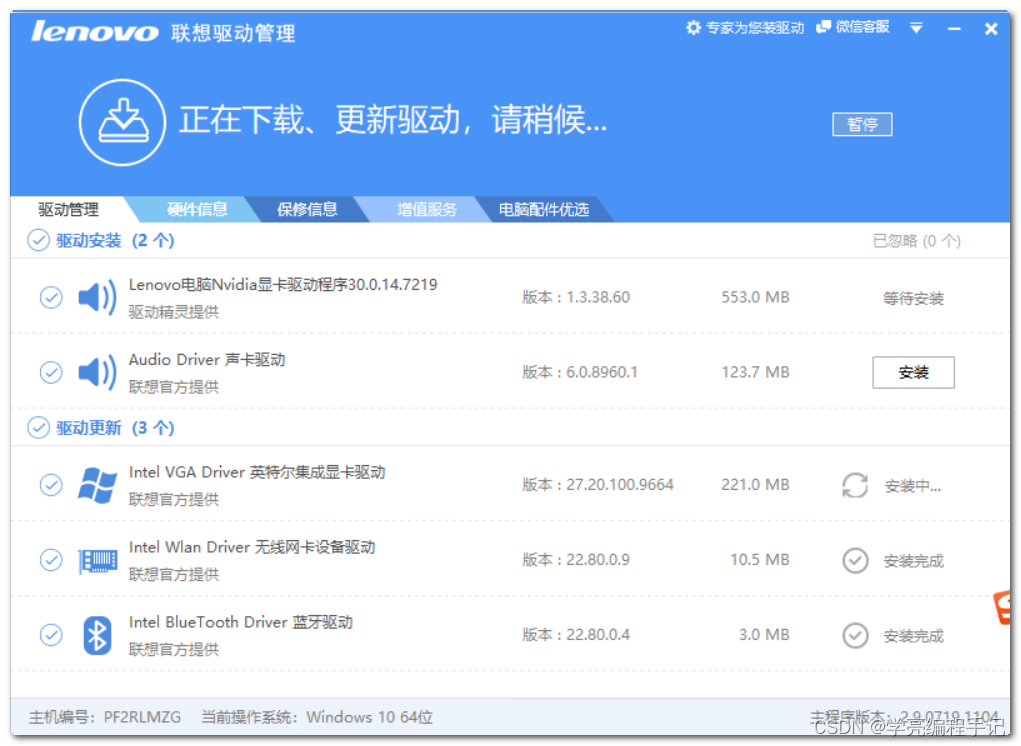Click the 123.7 MB size value
The height and width of the screenshot is (746, 1021).
pos(755,372)
